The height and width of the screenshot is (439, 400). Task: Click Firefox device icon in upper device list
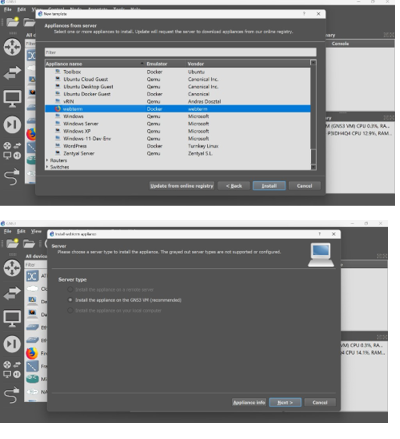[31, 134]
